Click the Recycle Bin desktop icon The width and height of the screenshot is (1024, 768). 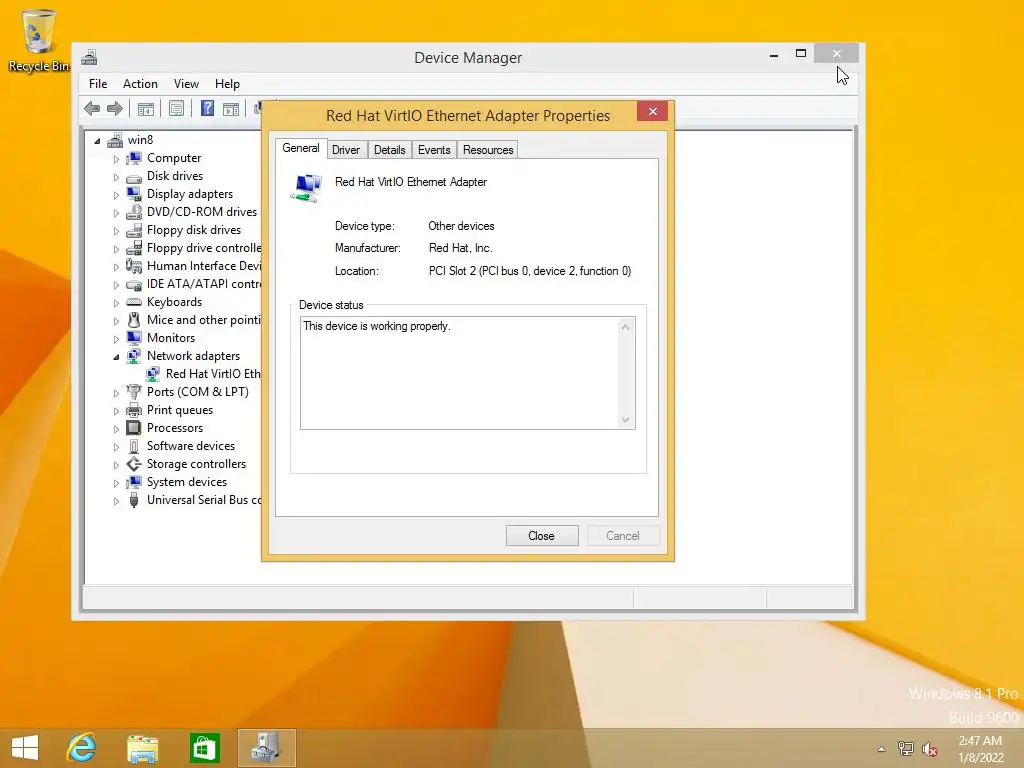pos(39,40)
